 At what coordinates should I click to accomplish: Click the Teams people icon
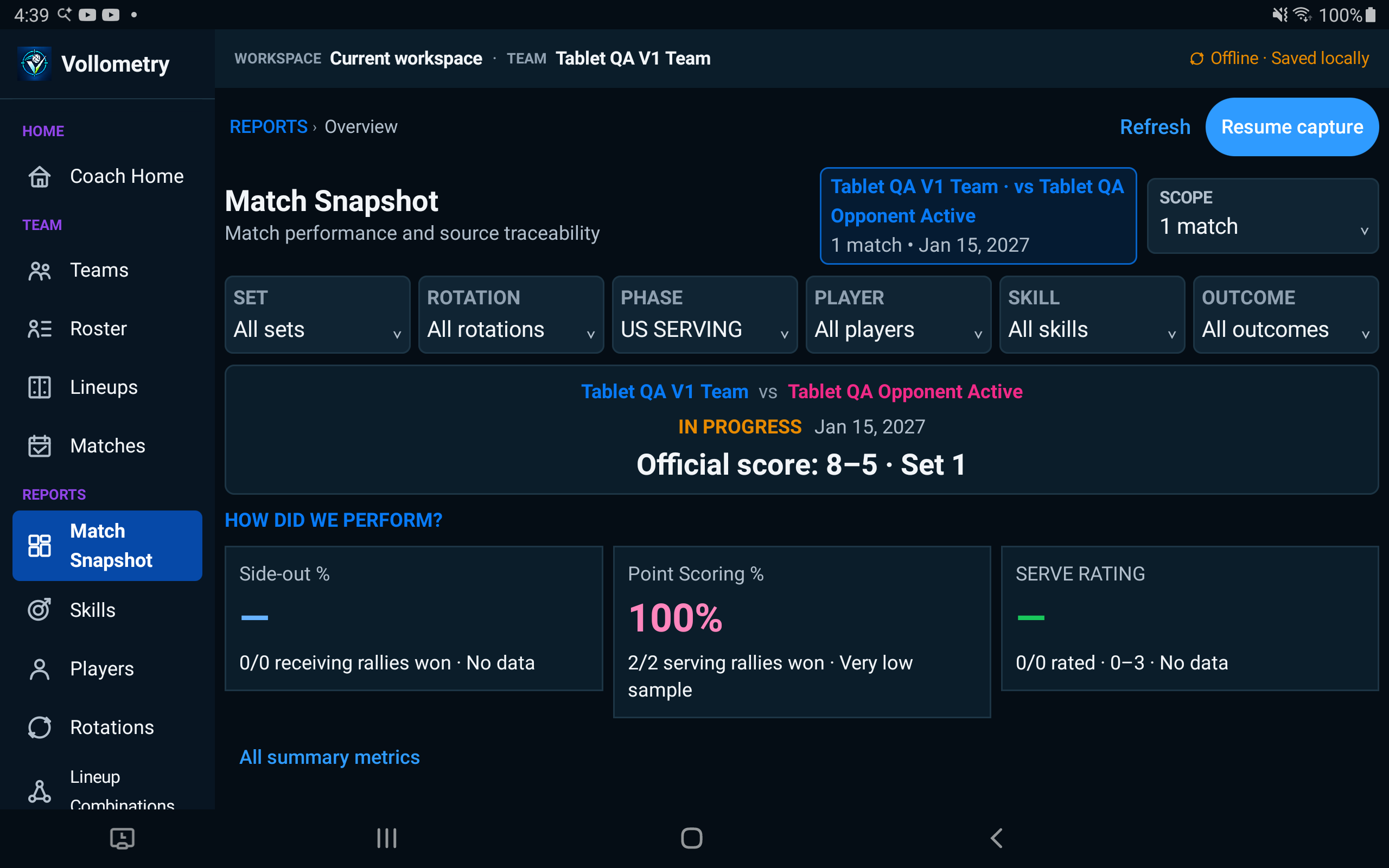(x=40, y=270)
